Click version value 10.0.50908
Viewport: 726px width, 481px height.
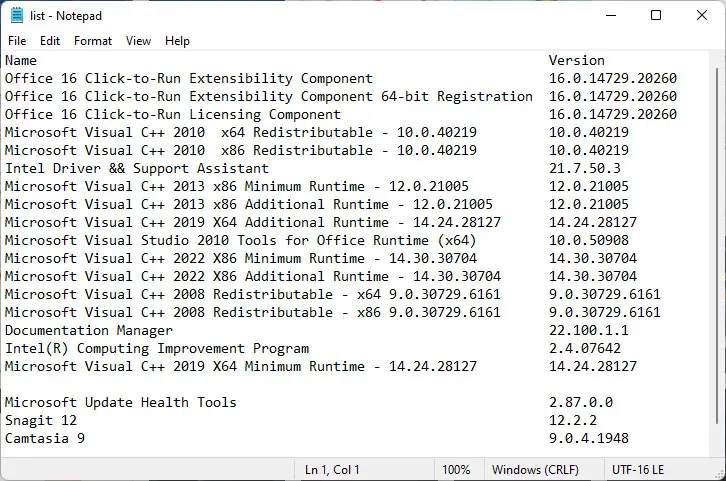pos(589,241)
